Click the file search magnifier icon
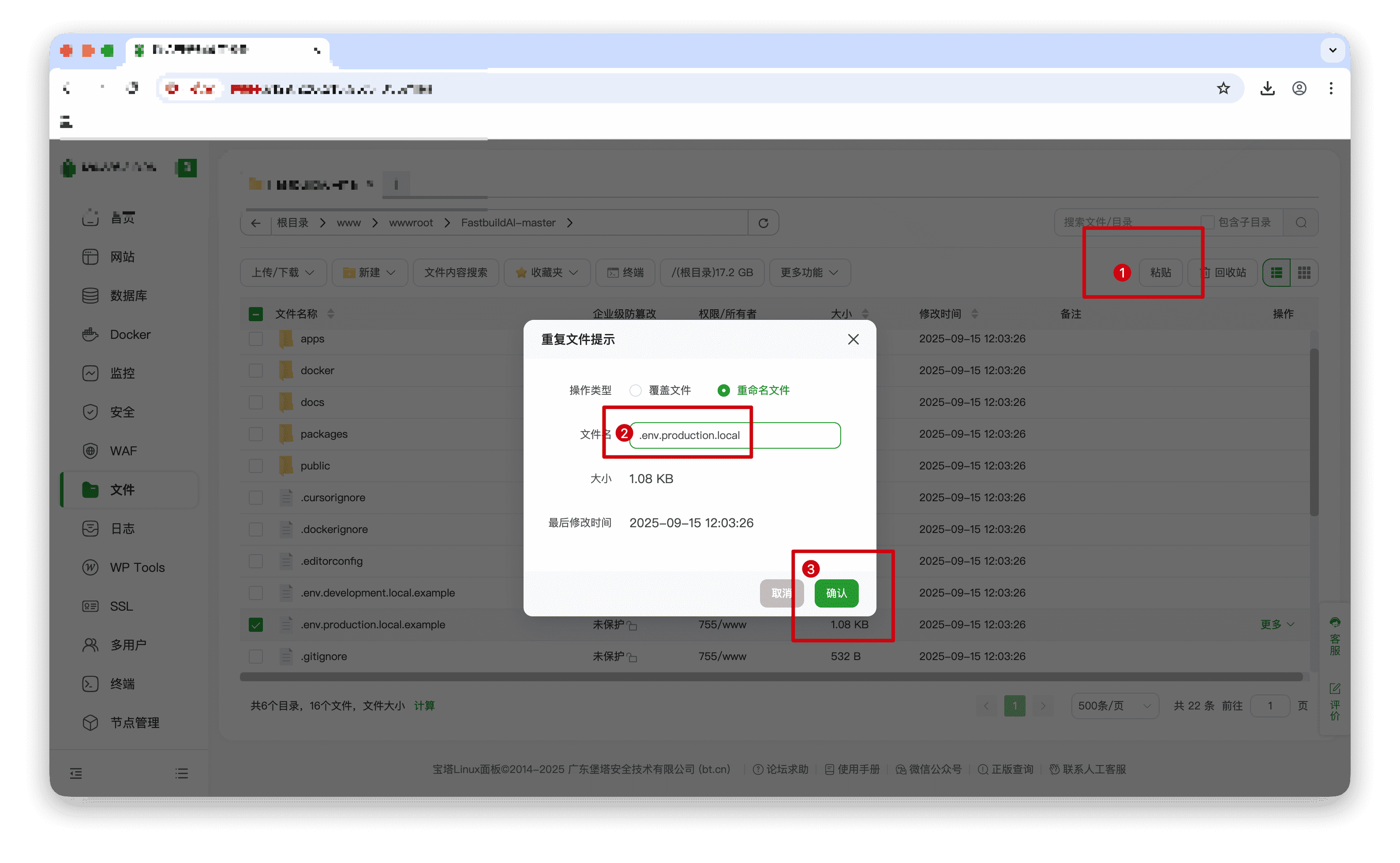The width and height of the screenshot is (1400, 863). pos(1301,222)
